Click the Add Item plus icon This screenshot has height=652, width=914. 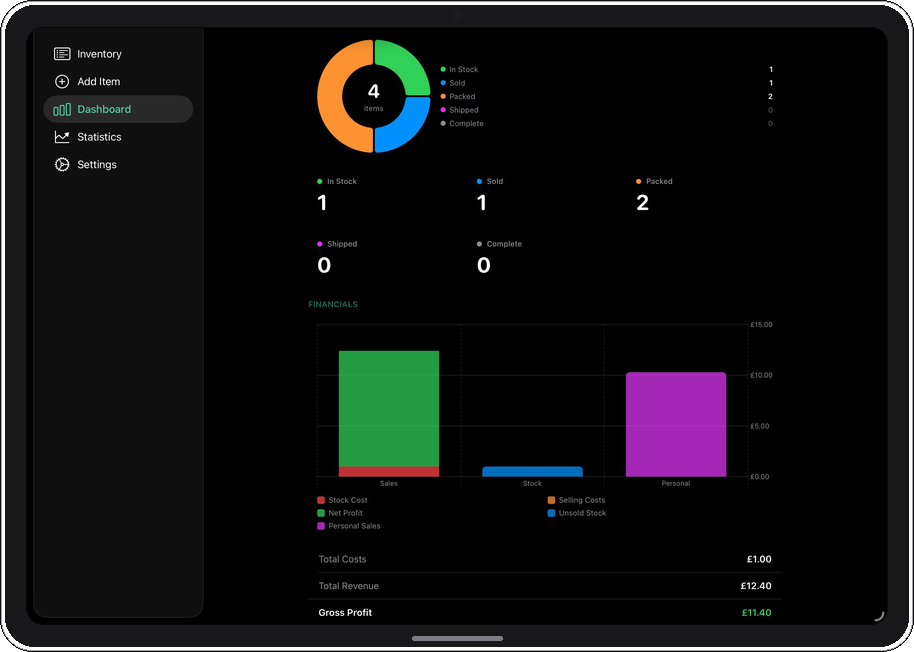point(62,82)
